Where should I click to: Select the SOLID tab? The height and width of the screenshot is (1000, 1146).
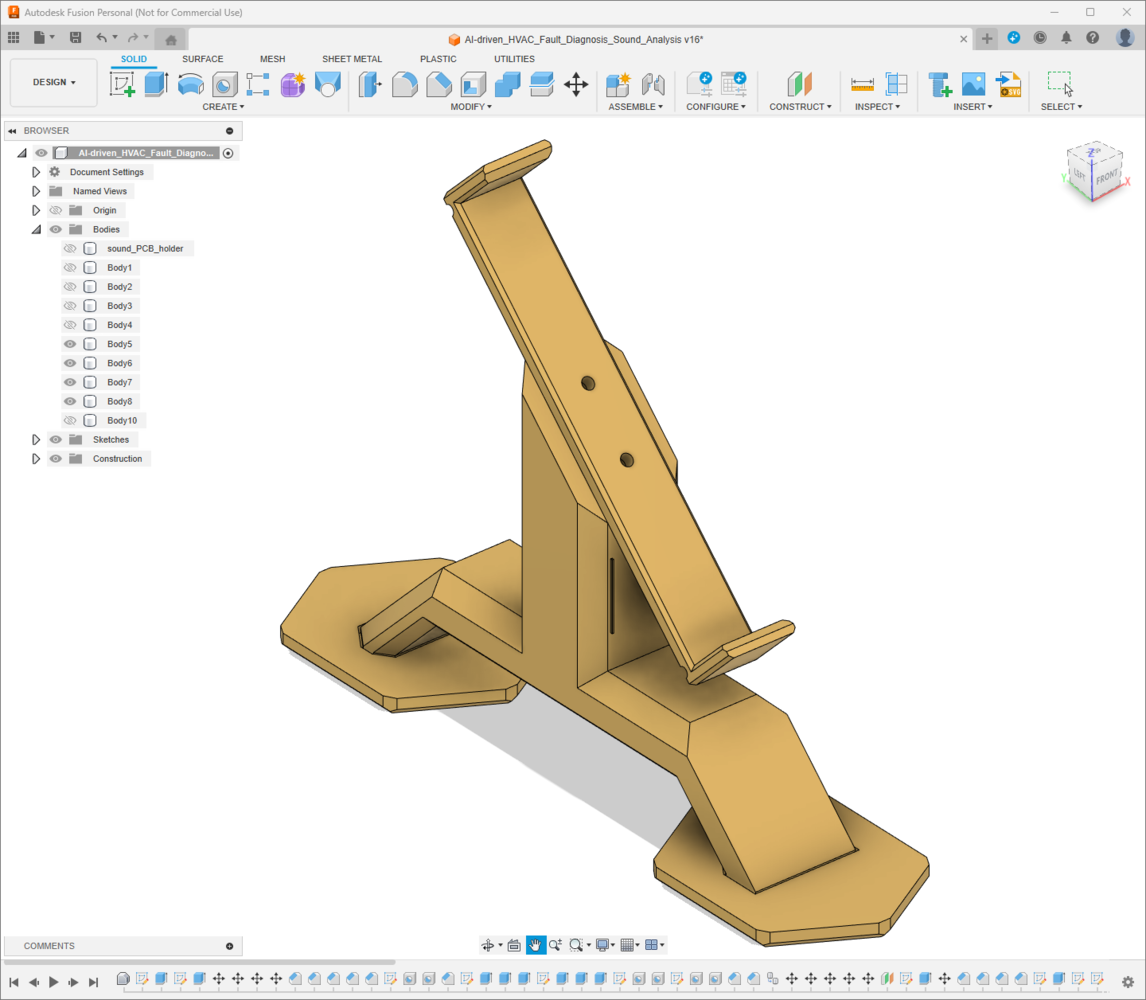point(134,59)
